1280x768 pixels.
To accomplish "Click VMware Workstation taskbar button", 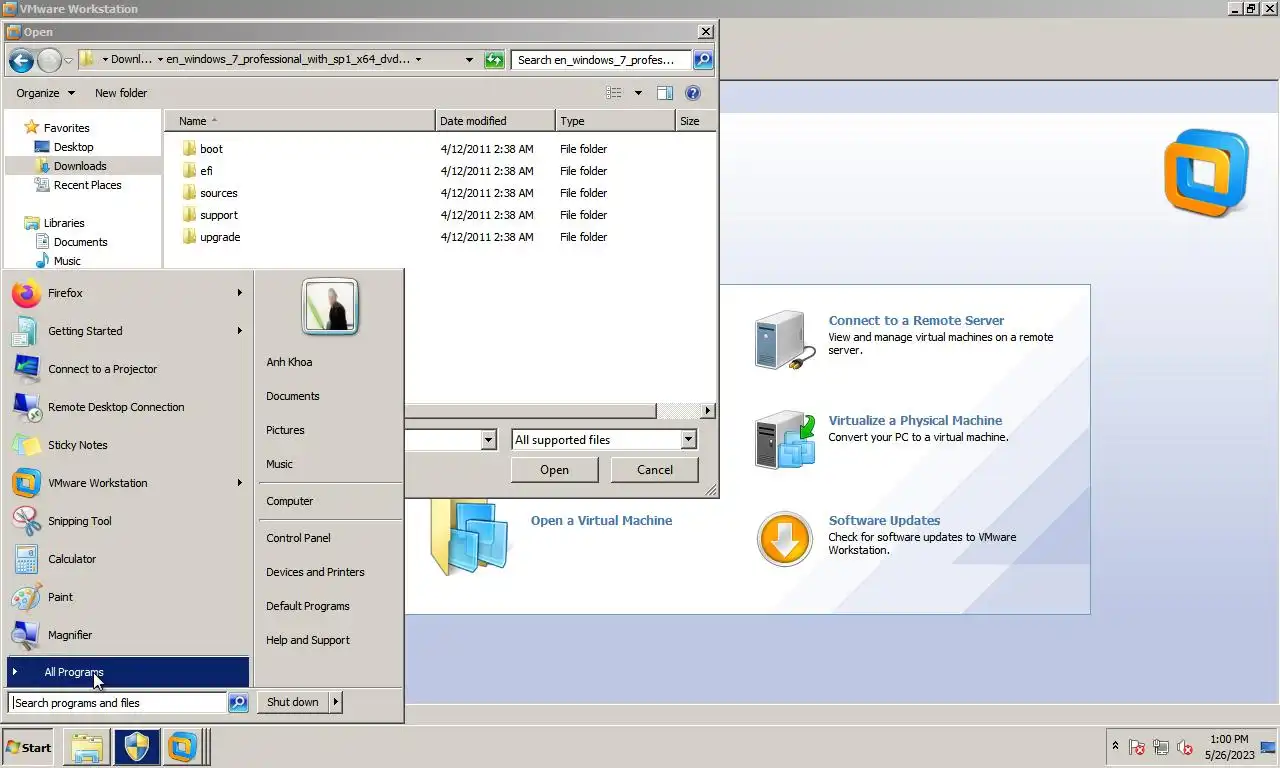I will point(182,747).
